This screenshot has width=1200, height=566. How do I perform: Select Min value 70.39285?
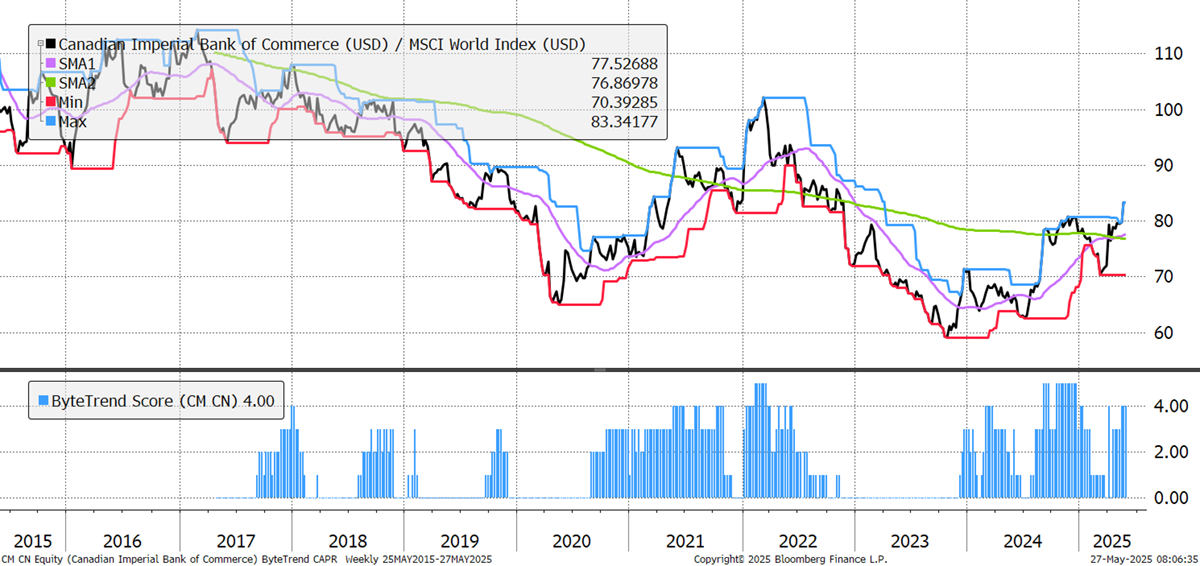click(x=625, y=102)
